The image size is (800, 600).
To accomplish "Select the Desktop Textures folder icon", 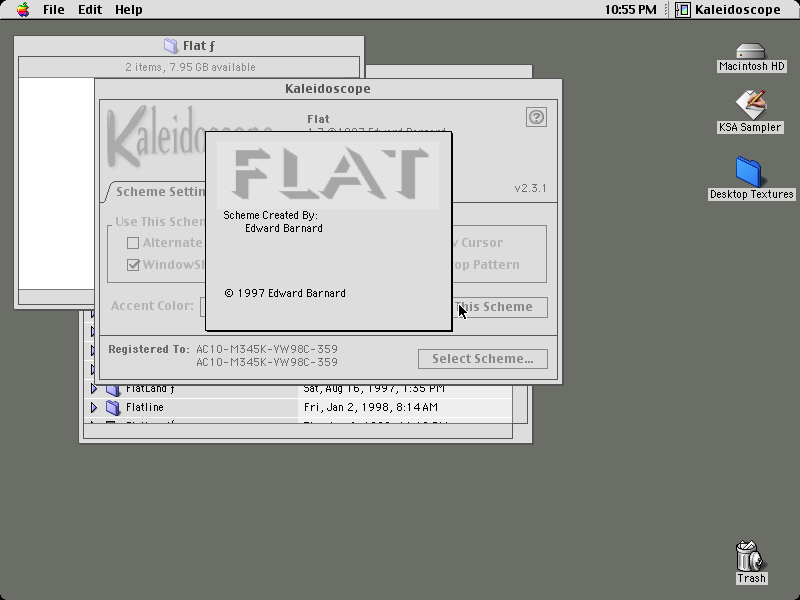I will coord(748,171).
